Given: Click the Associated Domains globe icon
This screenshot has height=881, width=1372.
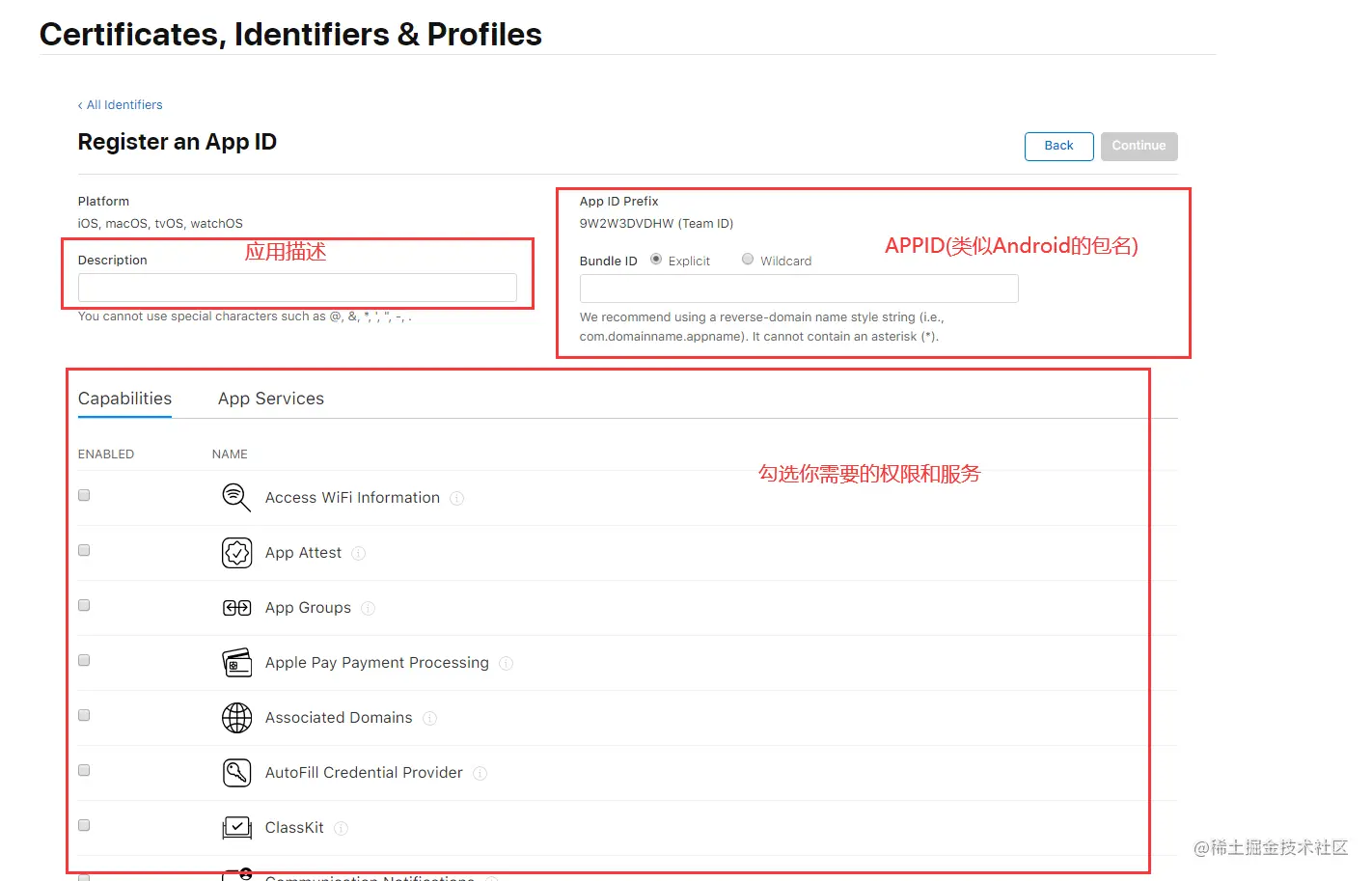Looking at the screenshot, I should (236, 718).
